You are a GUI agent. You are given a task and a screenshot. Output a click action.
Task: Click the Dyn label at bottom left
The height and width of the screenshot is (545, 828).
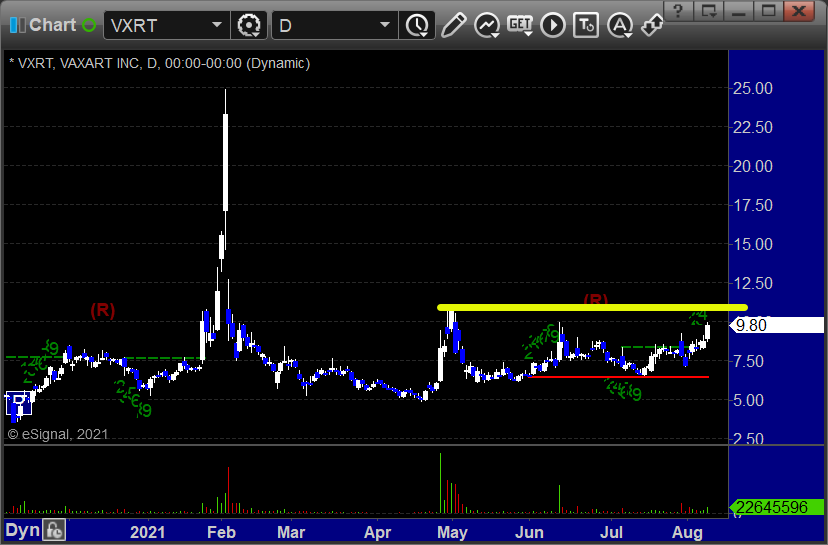click(23, 530)
